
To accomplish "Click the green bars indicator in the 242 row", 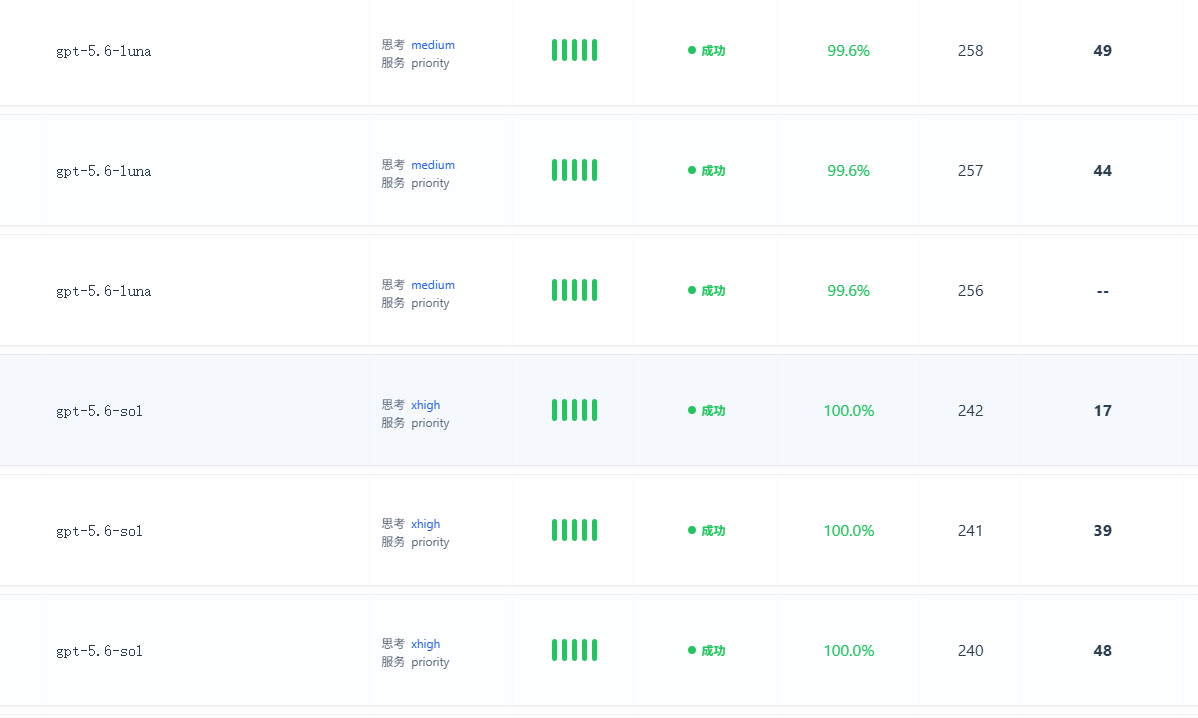I will (575, 410).
